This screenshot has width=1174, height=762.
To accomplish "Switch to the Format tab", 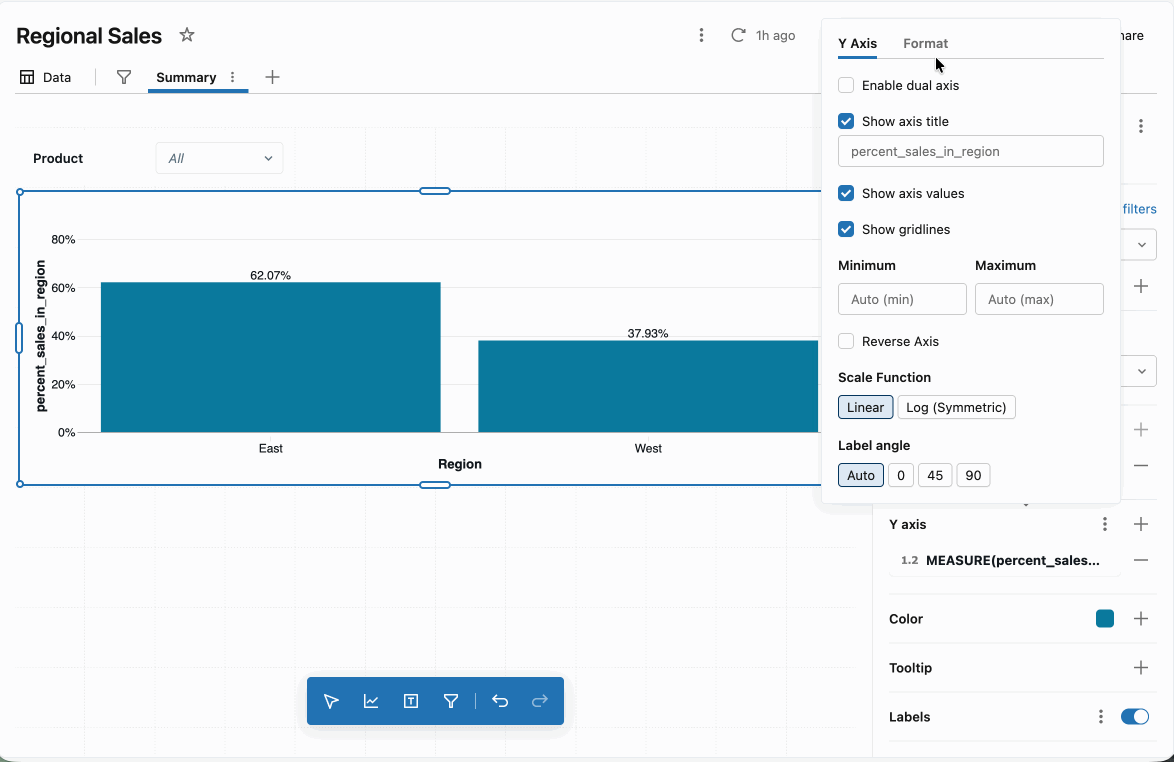I will 925,43.
